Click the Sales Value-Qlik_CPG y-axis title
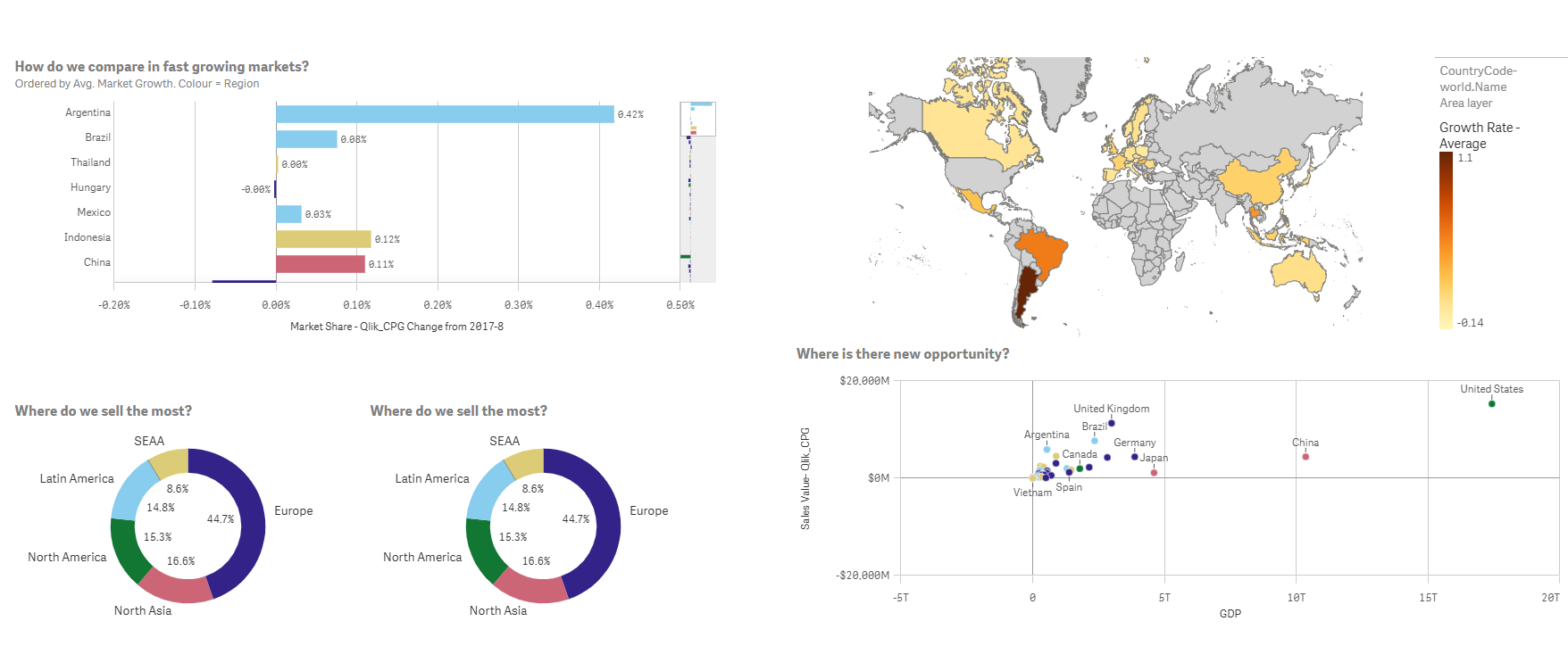This screenshot has height=671, width=1568. (x=805, y=478)
